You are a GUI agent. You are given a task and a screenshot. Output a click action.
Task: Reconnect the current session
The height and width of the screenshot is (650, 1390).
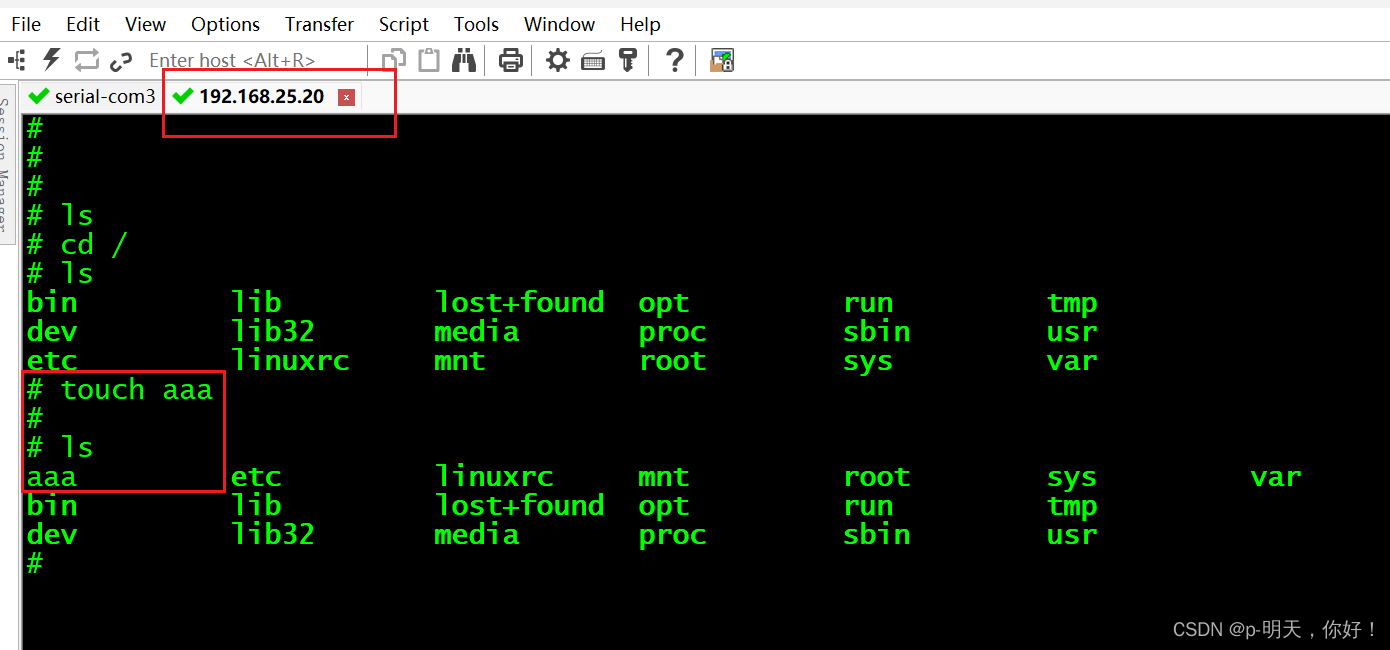click(x=87, y=60)
